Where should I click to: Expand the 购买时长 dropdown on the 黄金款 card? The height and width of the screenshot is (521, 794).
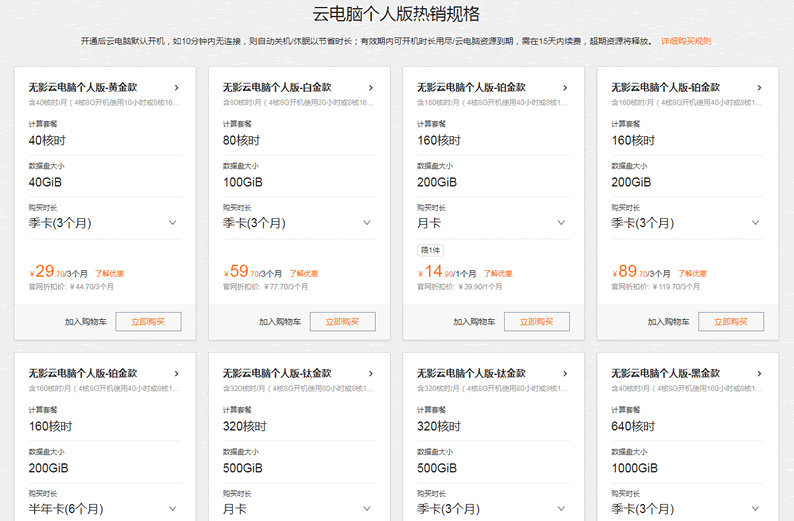coord(172,223)
